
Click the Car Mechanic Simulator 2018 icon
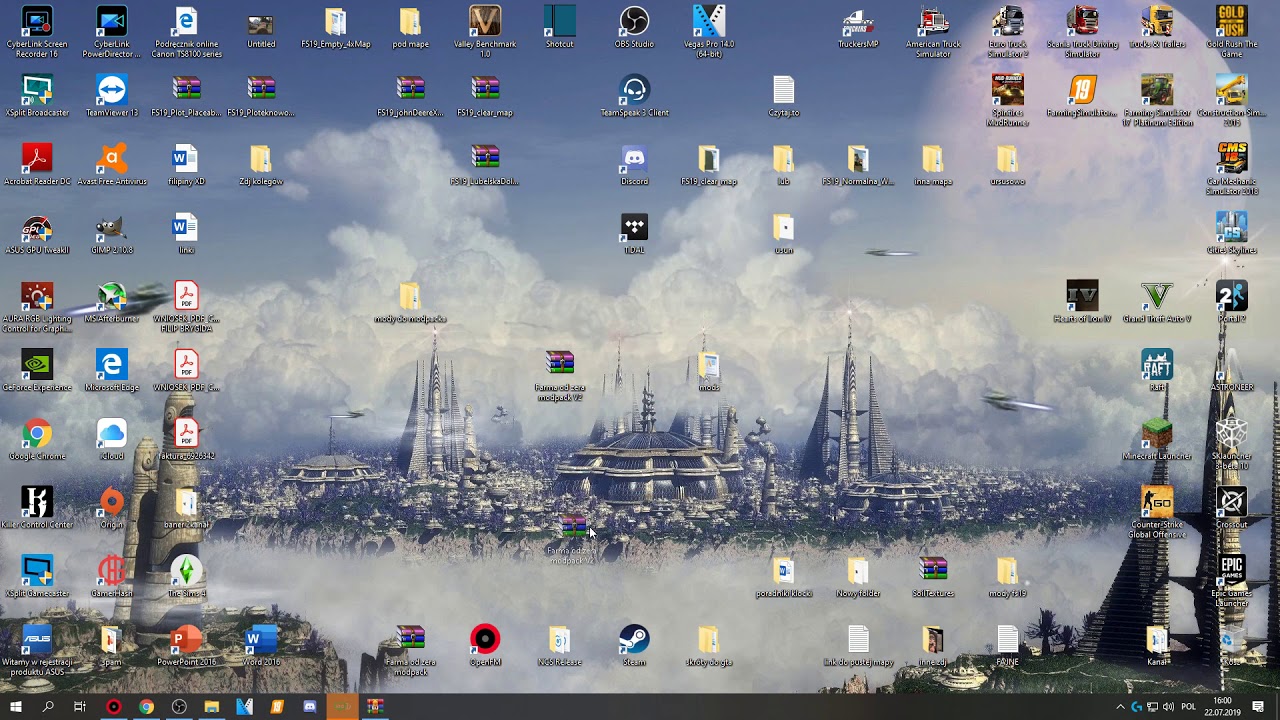[1231, 169]
